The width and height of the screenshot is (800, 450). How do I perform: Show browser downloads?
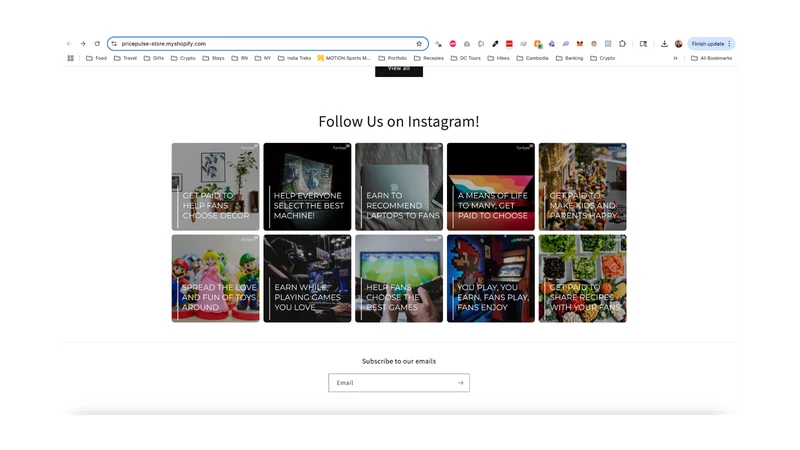pos(664,44)
